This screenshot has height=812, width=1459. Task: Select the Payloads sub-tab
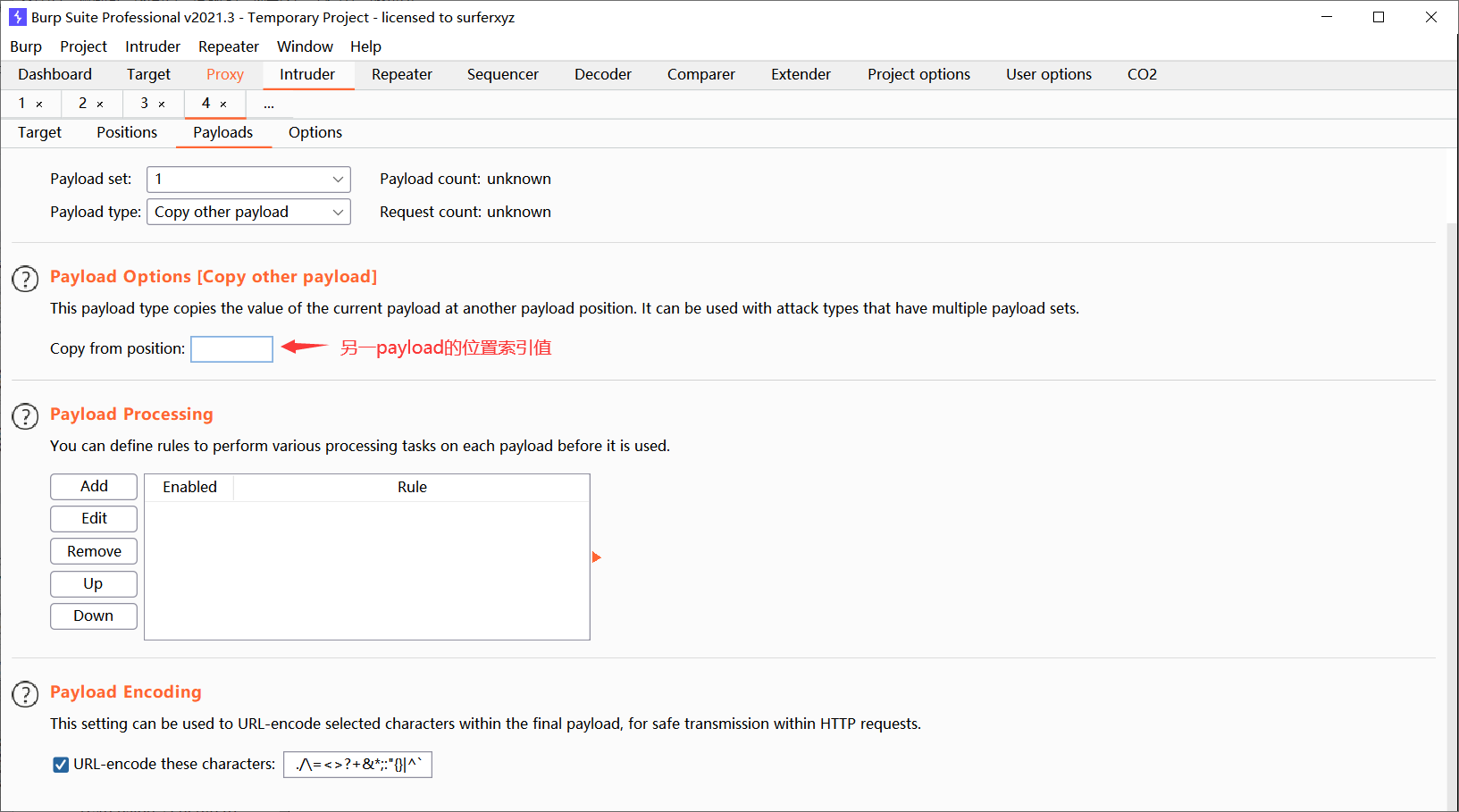[223, 133]
